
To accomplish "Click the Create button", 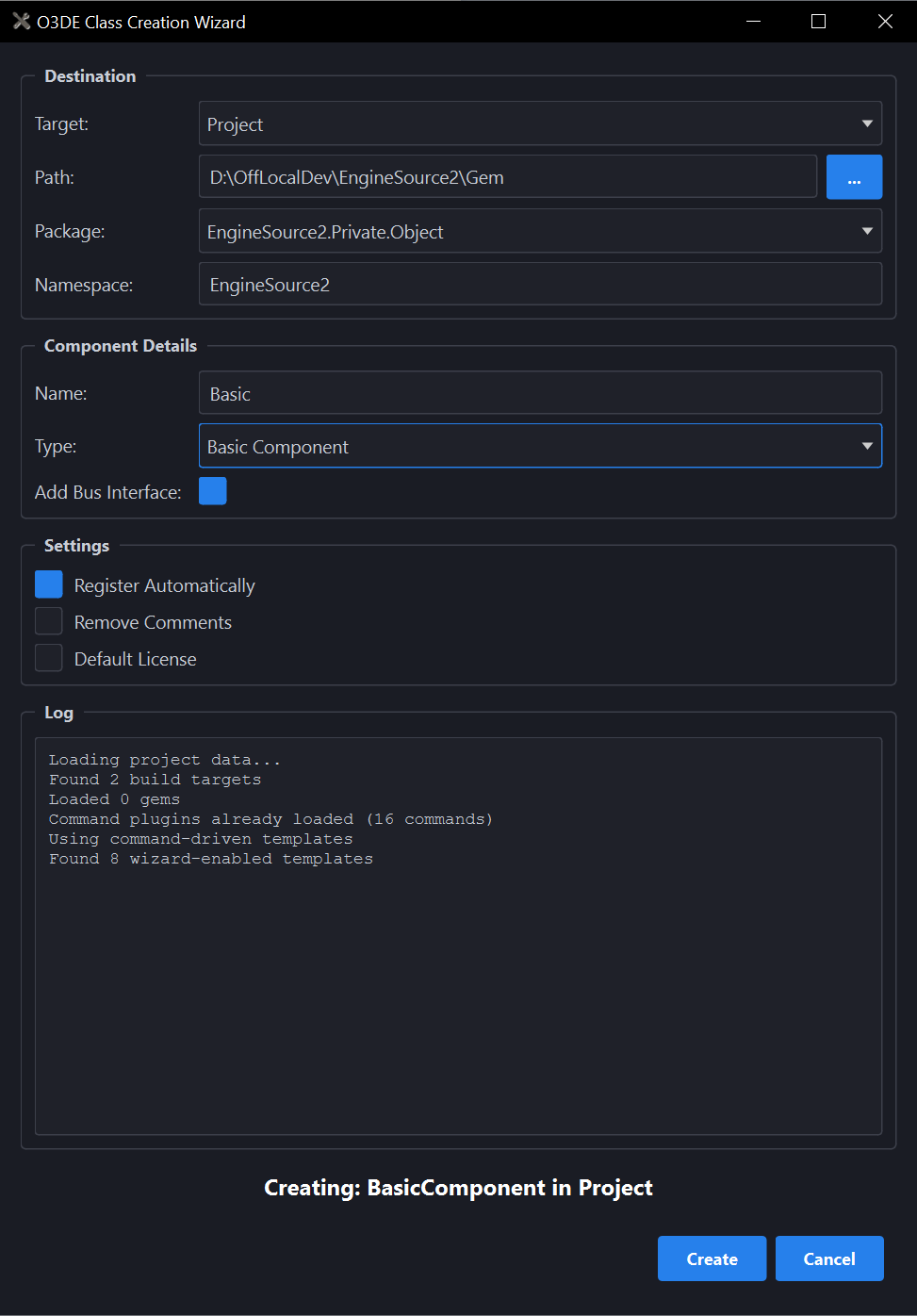I will tap(712, 1258).
